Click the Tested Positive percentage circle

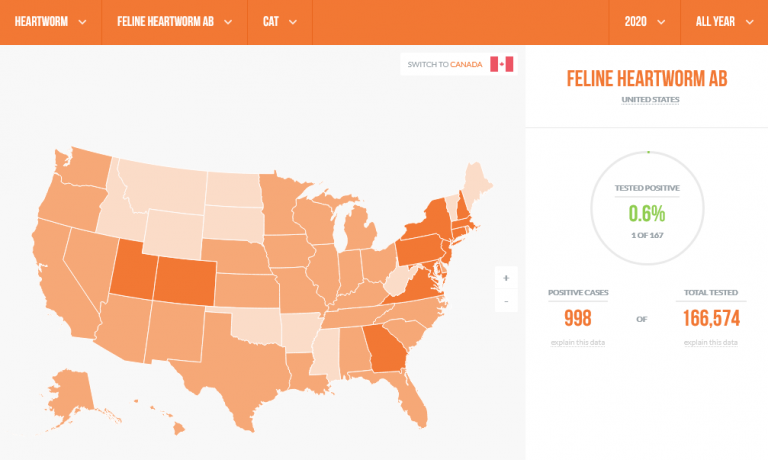[647, 208]
